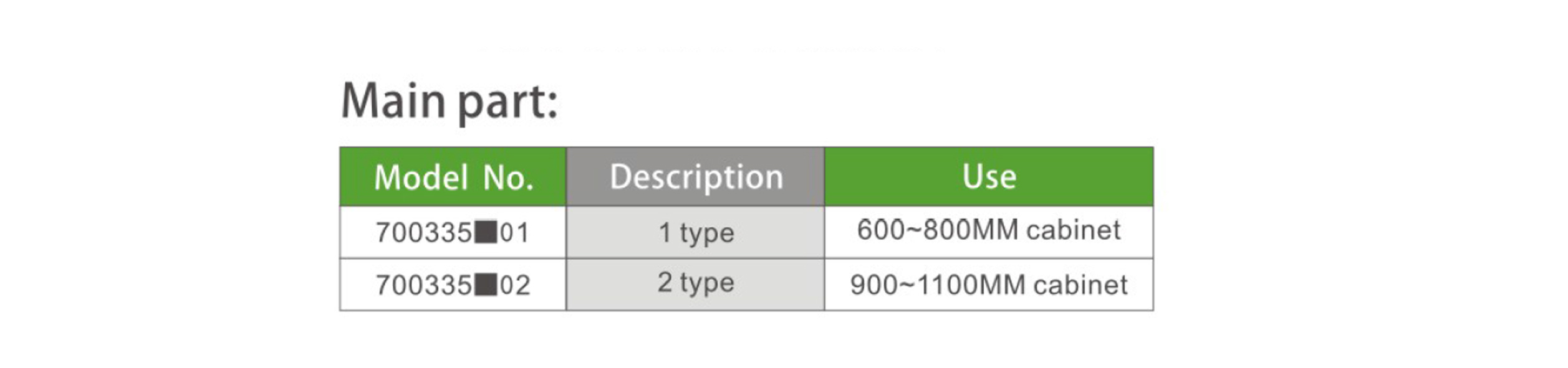
Task: Click the 700335■01 model number cell
Action: click(453, 232)
